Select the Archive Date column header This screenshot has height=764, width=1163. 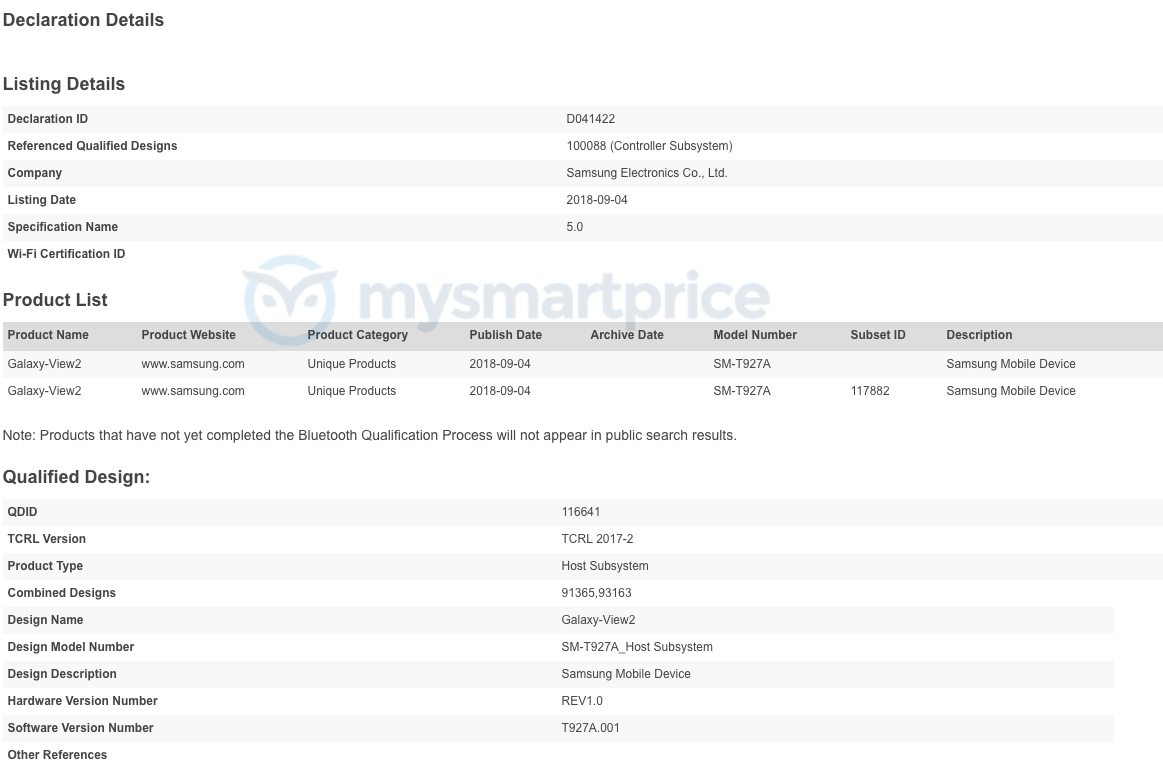pos(627,335)
